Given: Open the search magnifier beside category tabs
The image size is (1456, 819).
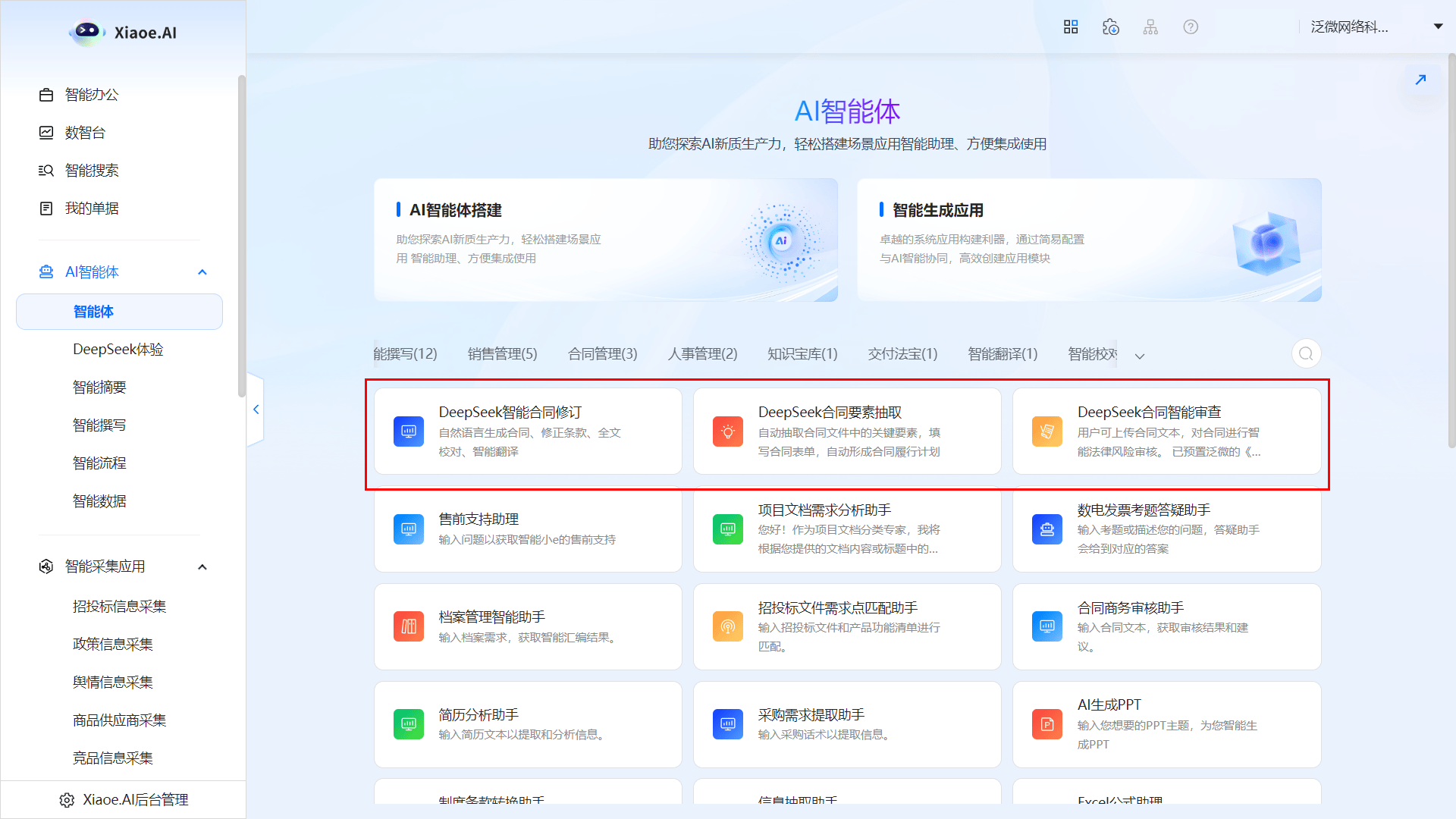Looking at the screenshot, I should pyautogui.click(x=1305, y=353).
